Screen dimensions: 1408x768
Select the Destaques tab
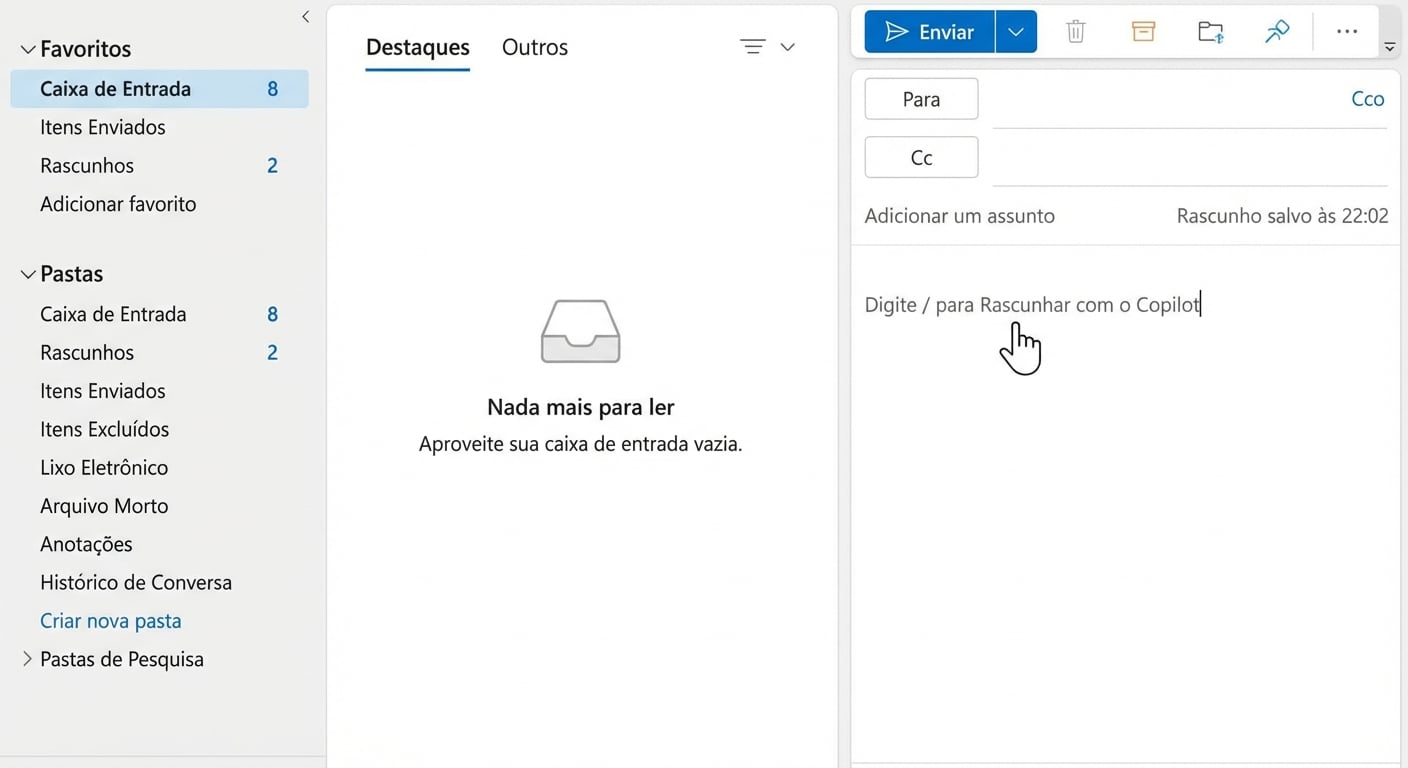(x=417, y=47)
